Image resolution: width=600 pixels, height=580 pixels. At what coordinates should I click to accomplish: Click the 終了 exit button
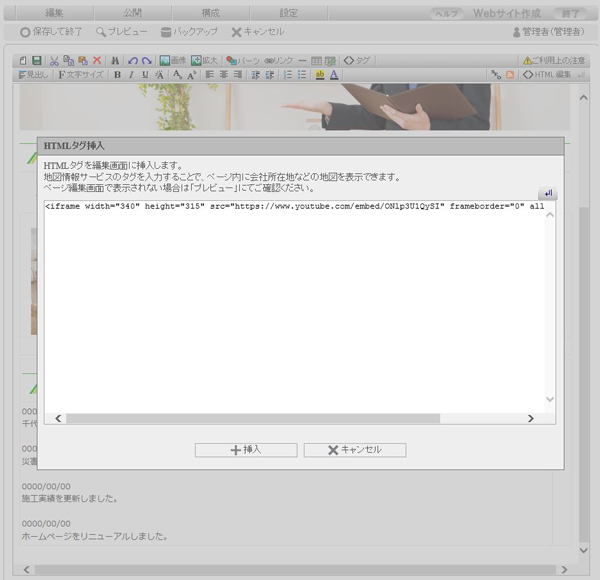pyautogui.click(x=570, y=13)
